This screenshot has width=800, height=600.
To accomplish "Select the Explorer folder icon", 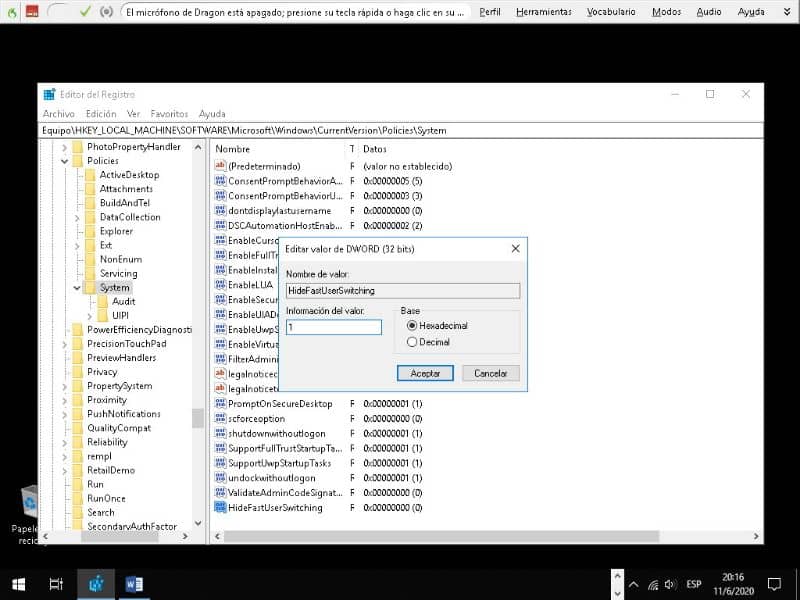I will pos(90,232).
